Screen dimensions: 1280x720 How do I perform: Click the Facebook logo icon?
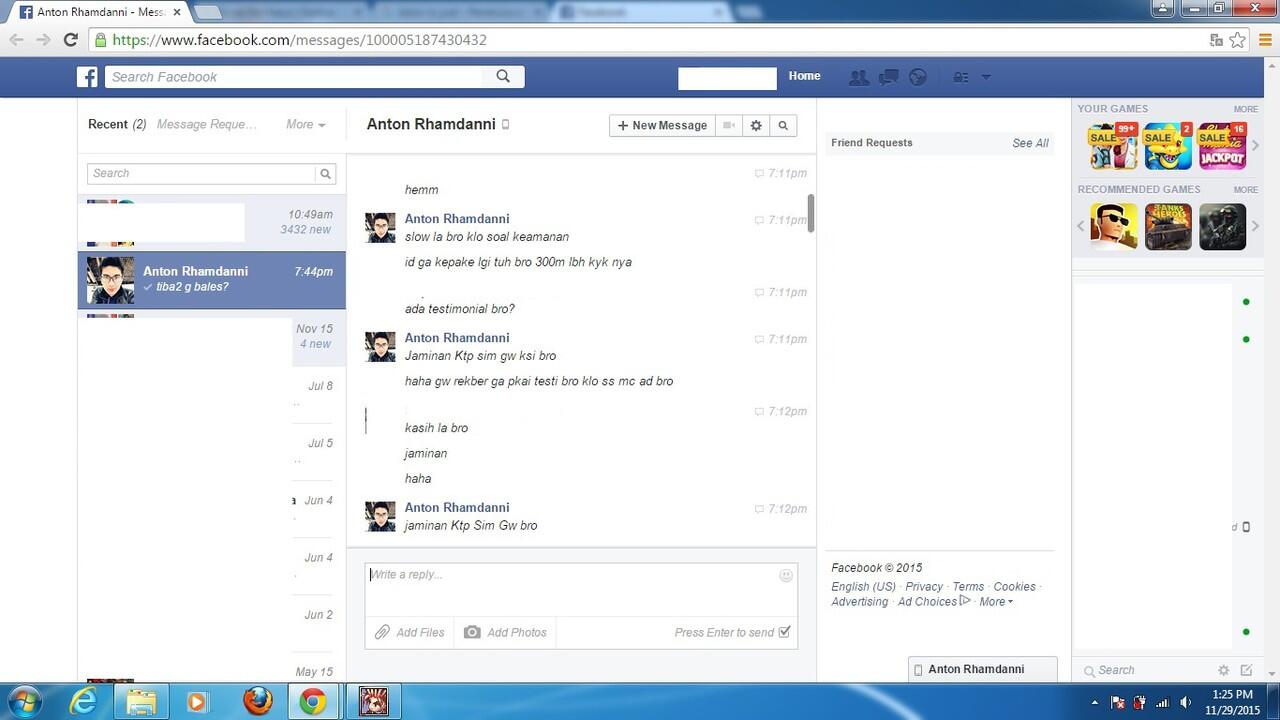pos(88,77)
